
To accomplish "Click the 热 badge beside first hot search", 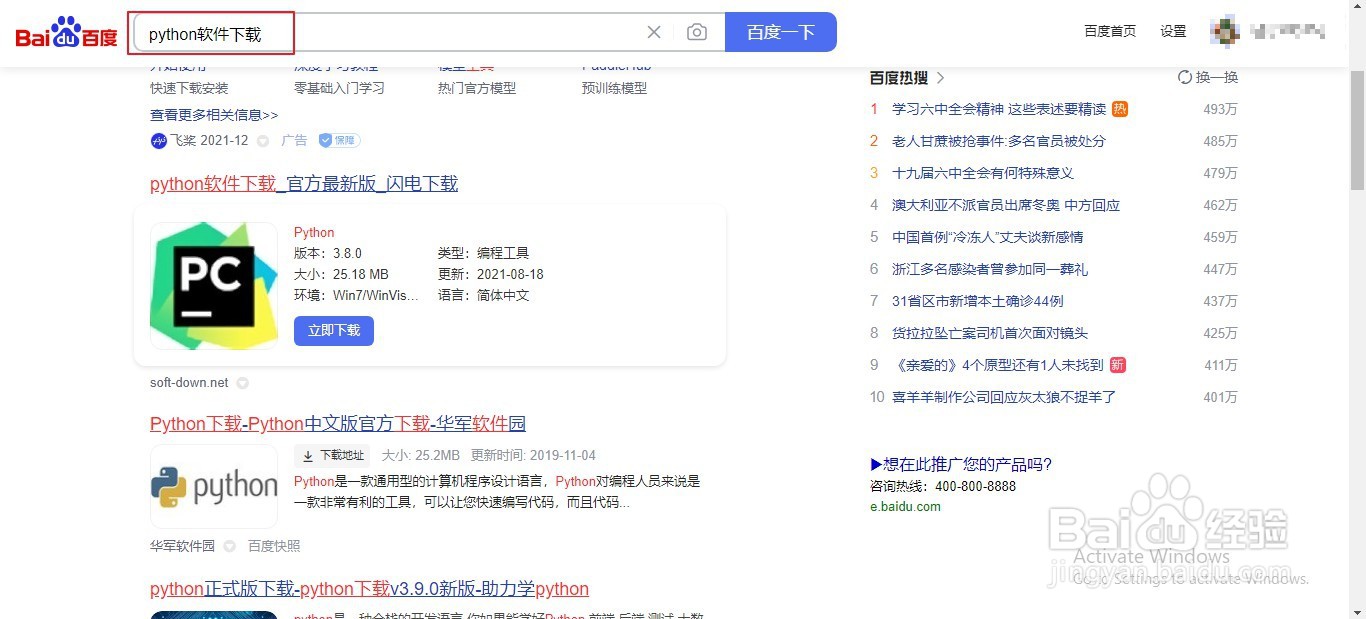I will pyautogui.click(x=1120, y=109).
